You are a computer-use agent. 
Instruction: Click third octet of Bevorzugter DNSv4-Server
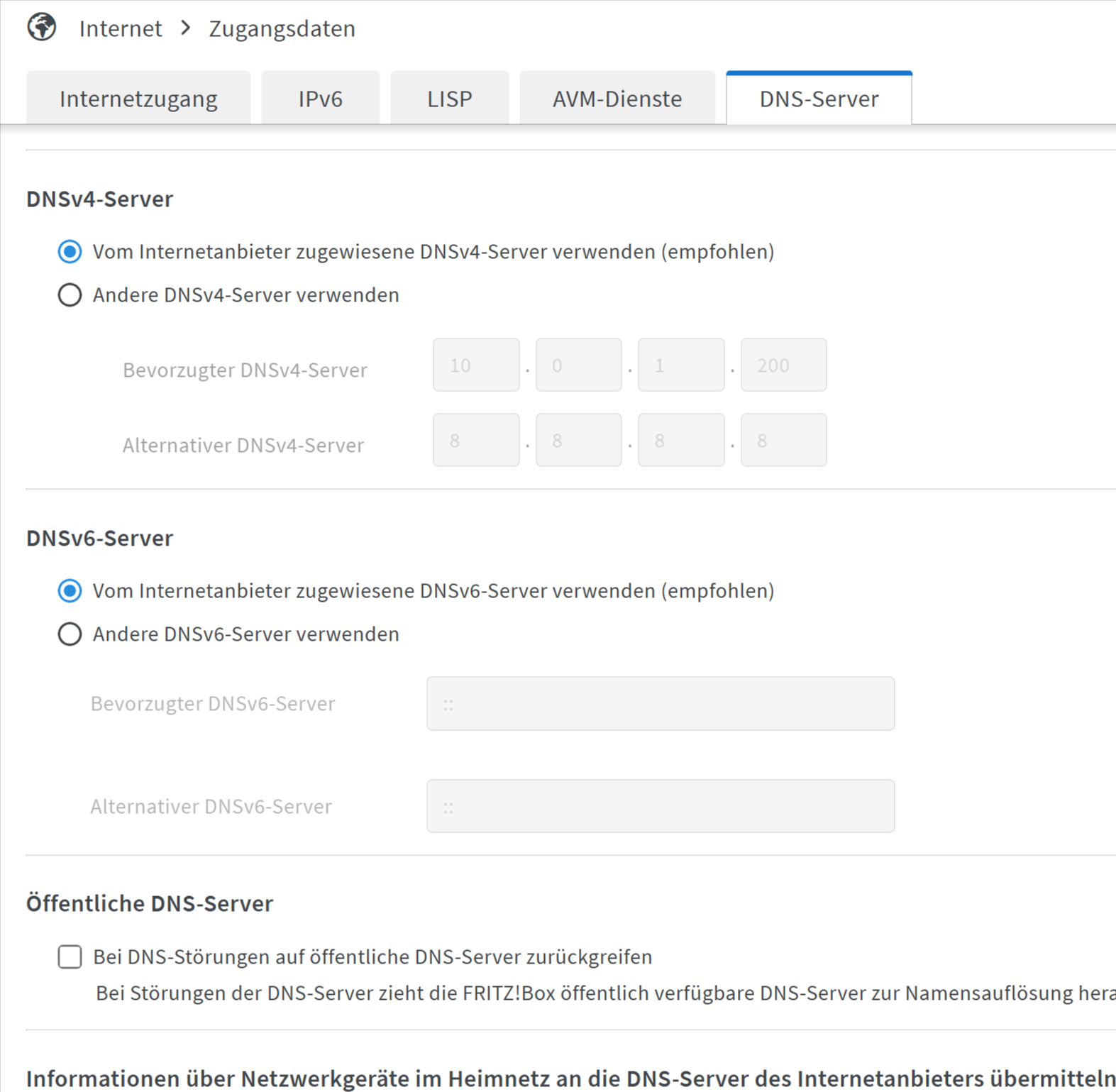click(681, 365)
